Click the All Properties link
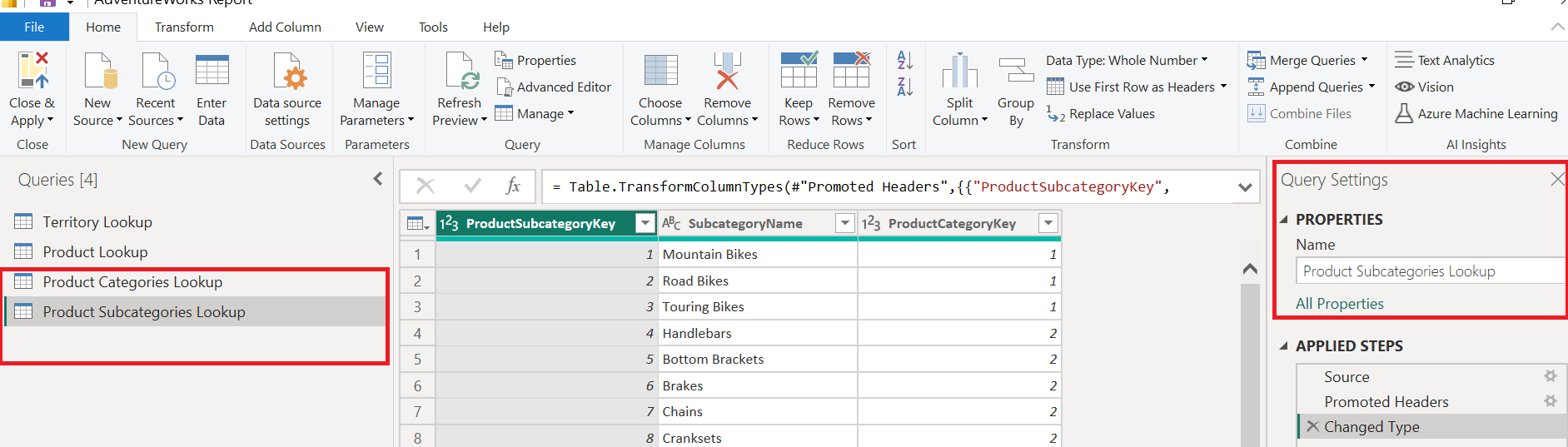 1339,304
